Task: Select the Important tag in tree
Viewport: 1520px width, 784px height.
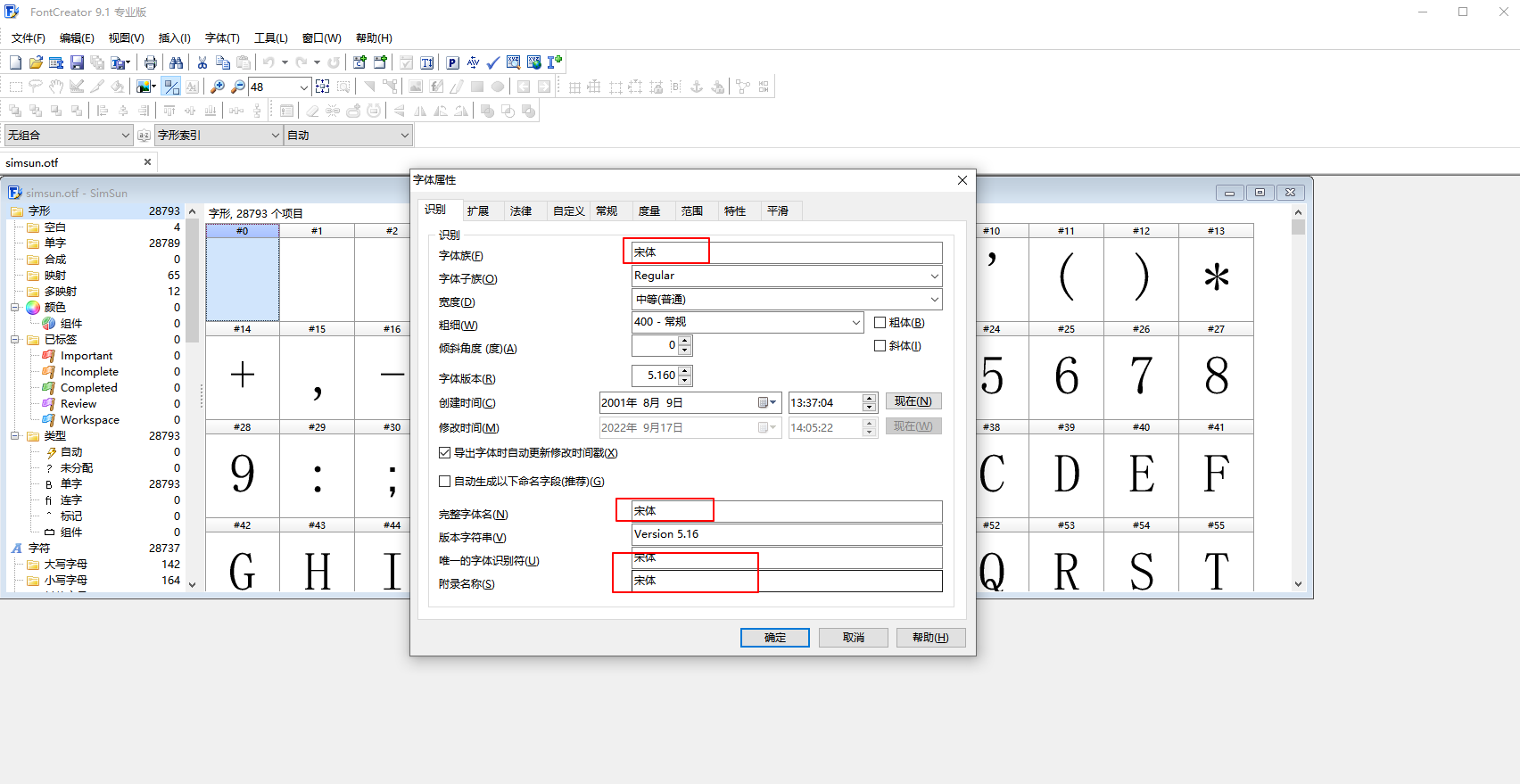Action: click(87, 356)
